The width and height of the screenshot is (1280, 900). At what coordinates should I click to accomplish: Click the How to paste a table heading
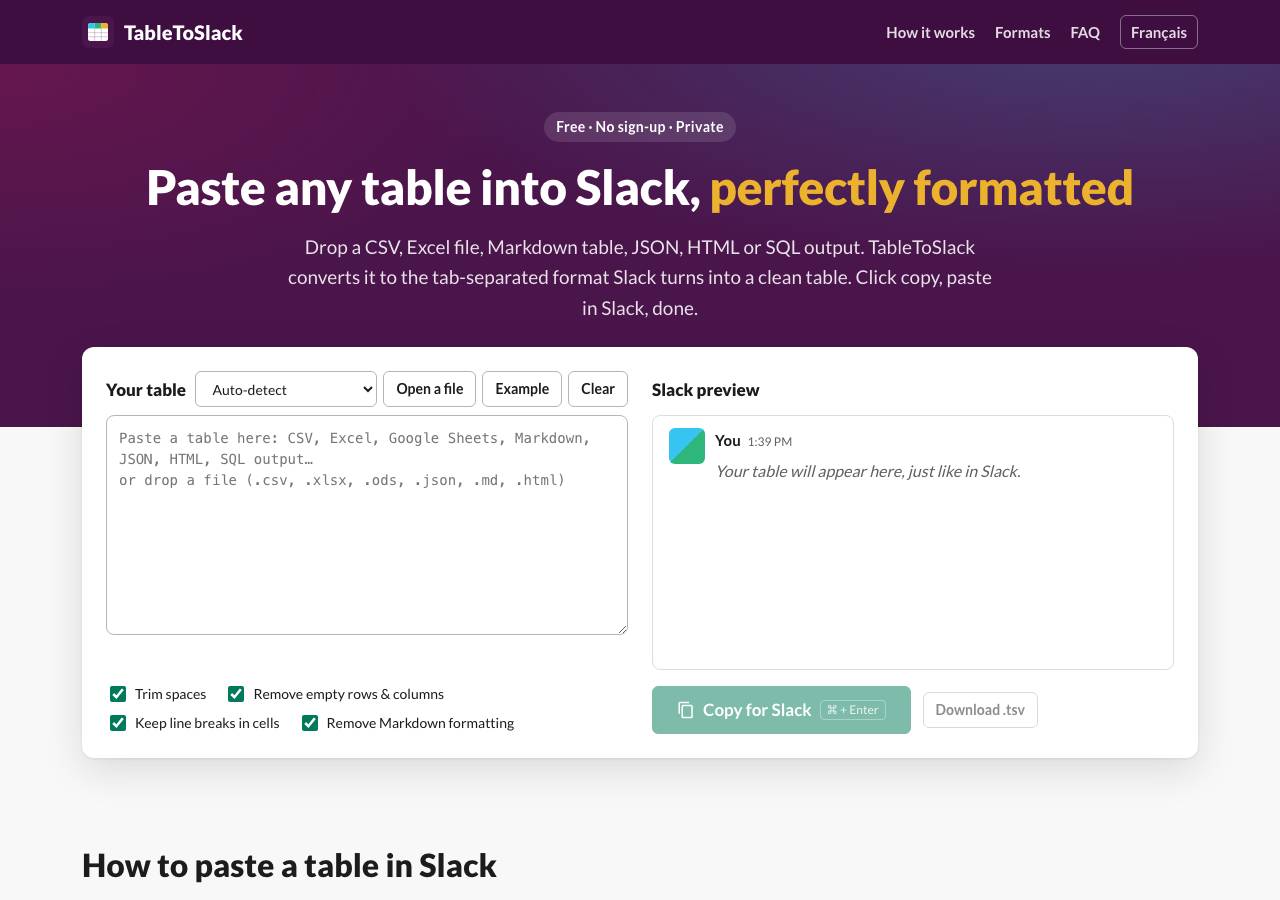(289, 865)
